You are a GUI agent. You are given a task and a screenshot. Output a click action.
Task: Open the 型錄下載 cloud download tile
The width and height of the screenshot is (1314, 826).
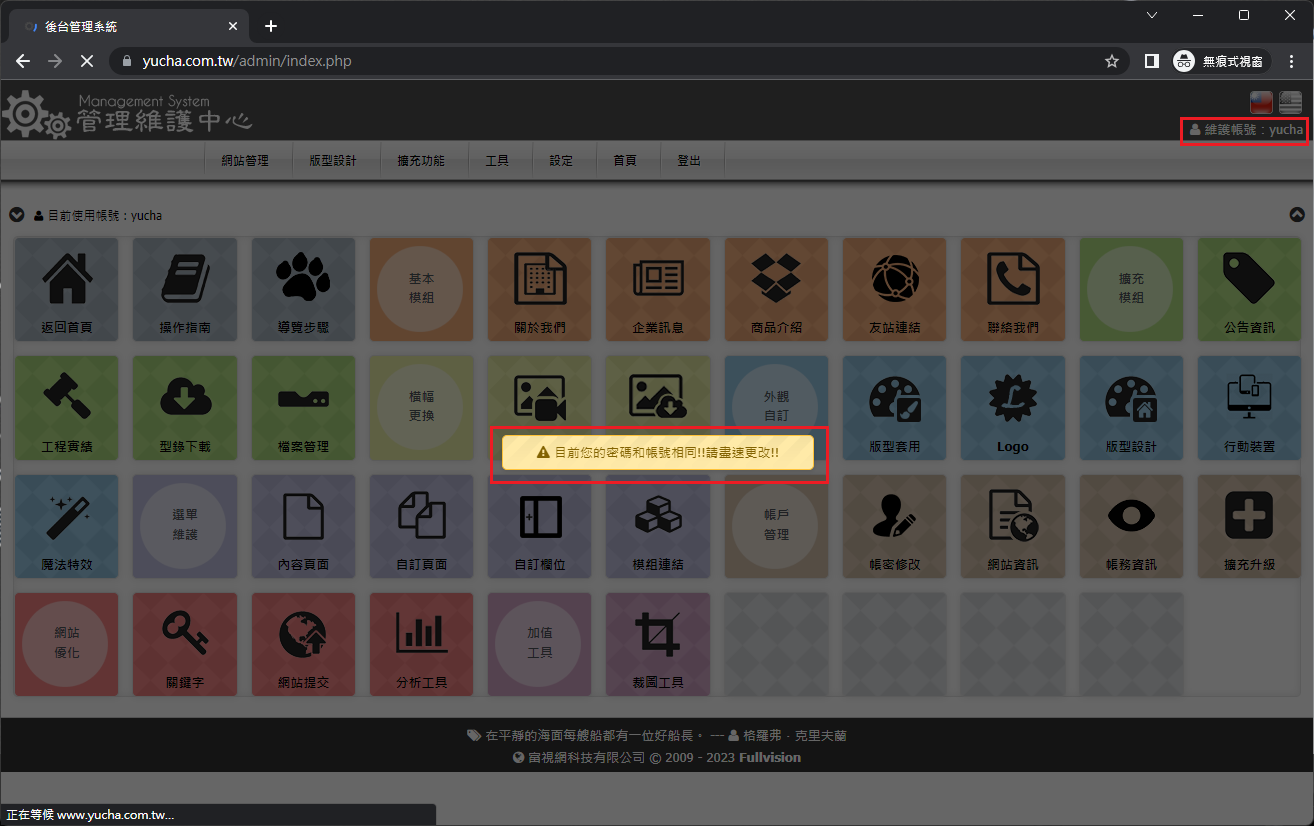pos(185,408)
